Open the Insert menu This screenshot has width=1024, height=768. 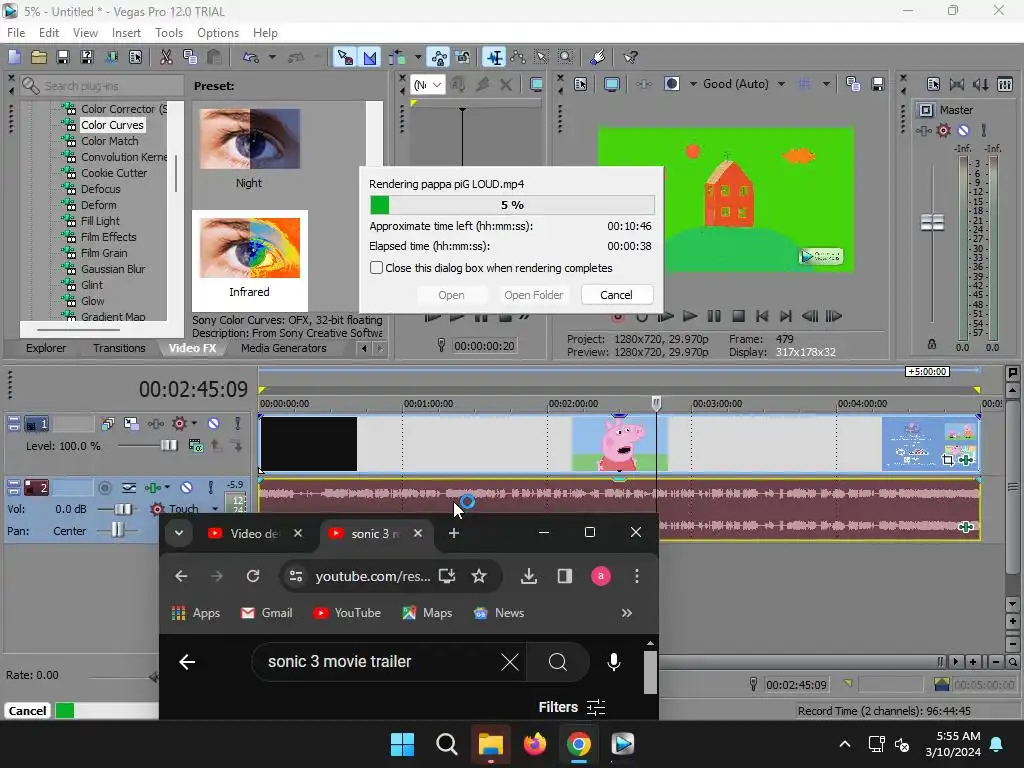(126, 33)
